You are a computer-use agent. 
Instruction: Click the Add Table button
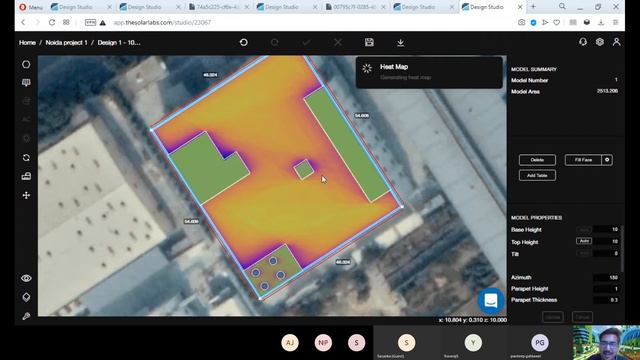(537, 176)
